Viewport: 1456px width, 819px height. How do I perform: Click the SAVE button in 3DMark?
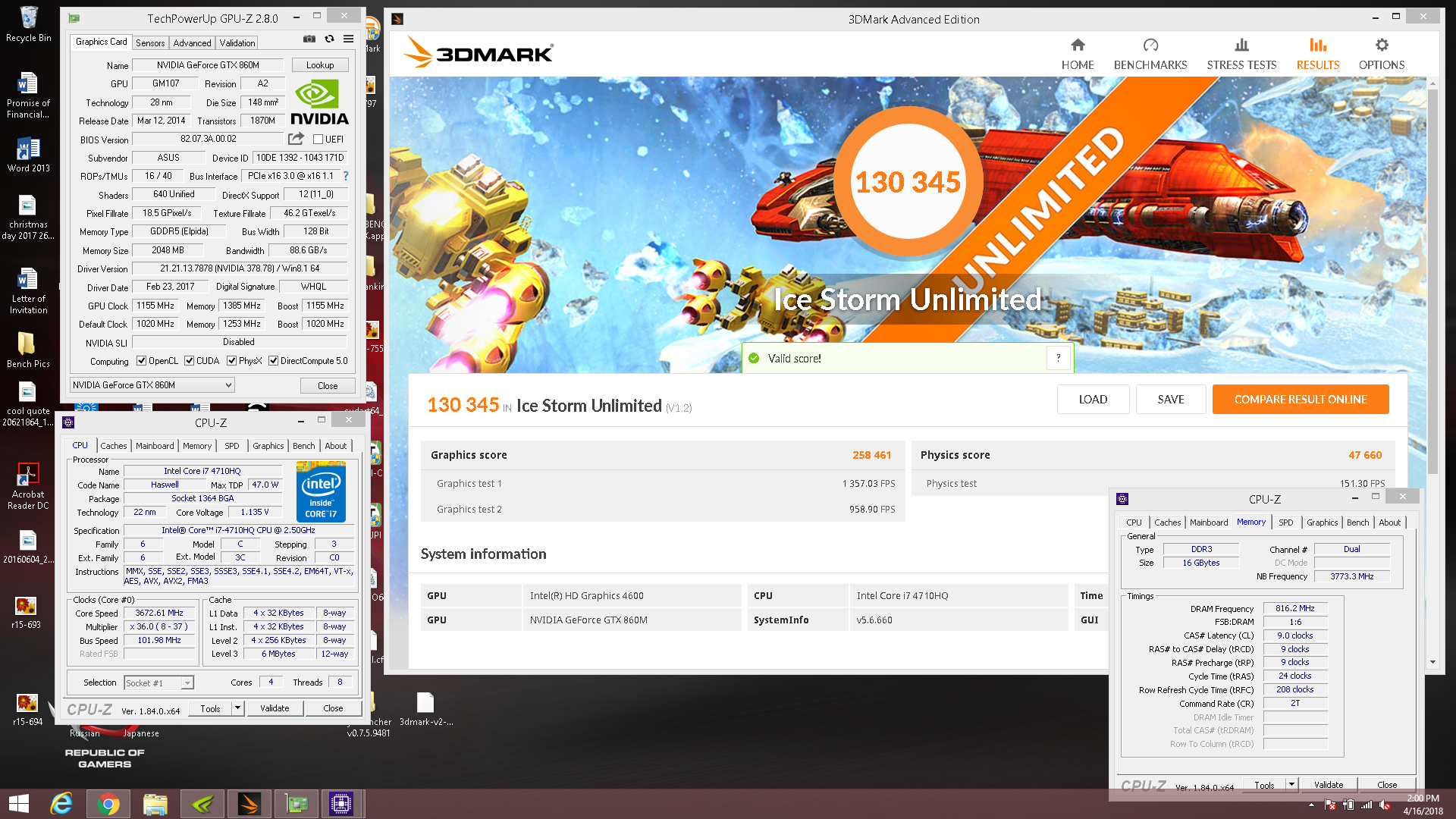click(1170, 400)
